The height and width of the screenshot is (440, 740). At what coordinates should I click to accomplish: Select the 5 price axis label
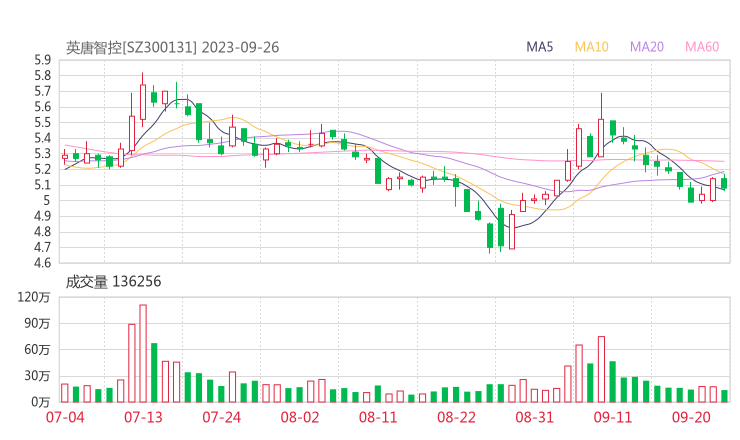47,201
